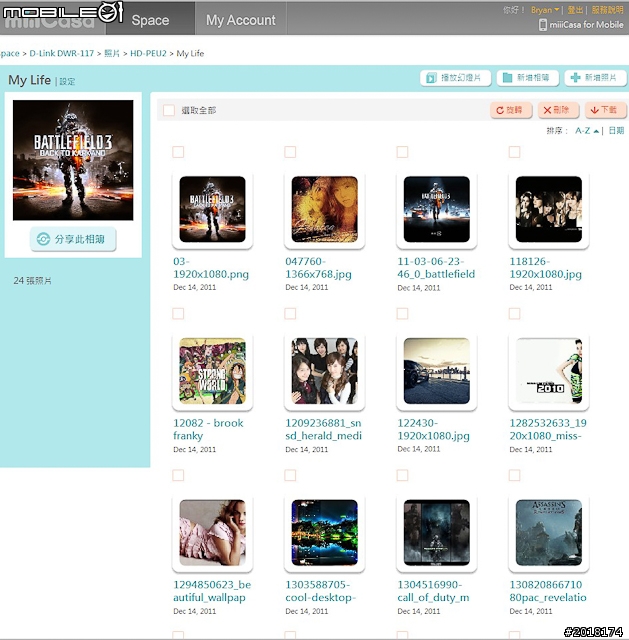629x640 pixels.
Task: Click file name 1304516990-call_of_duty_m
Action: 433,591
